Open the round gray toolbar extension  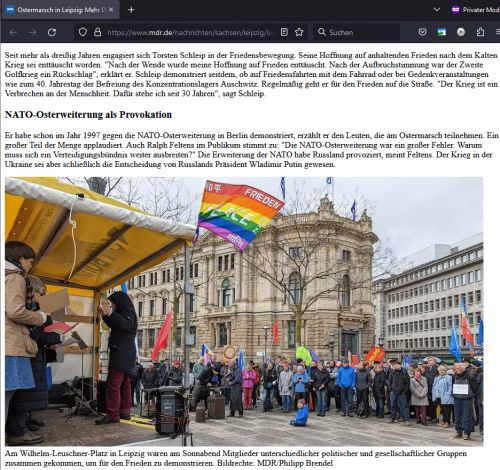pyautogui.click(x=461, y=32)
